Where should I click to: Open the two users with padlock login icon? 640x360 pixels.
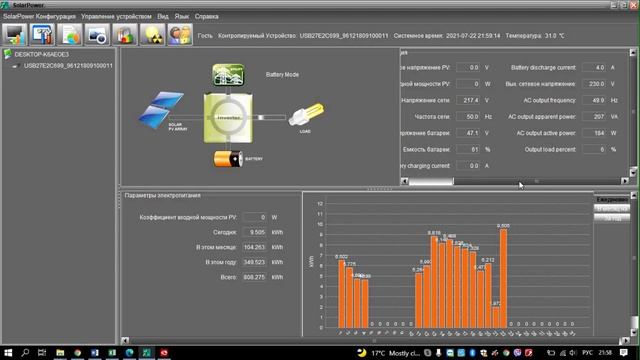click(180, 35)
